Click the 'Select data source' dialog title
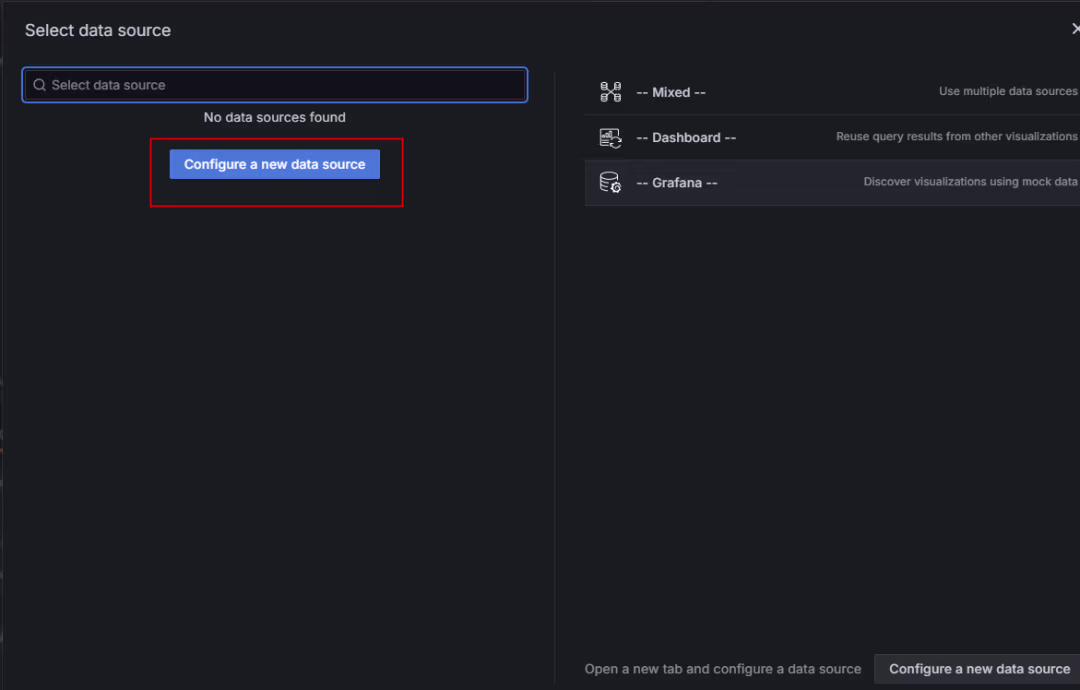The width and height of the screenshot is (1080, 690). (x=98, y=30)
